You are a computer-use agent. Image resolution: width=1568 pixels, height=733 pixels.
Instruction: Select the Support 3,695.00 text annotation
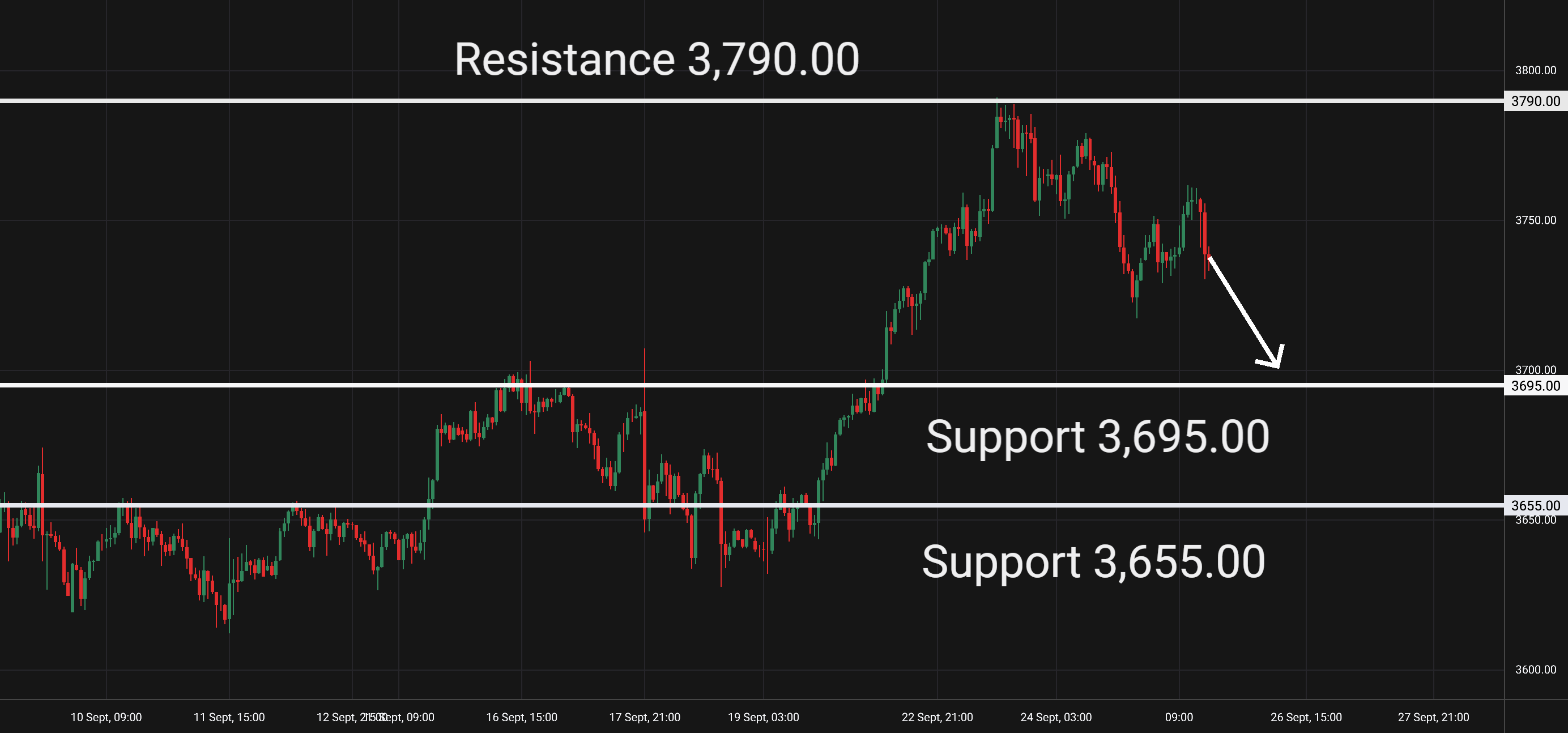pyautogui.click(x=1097, y=437)
